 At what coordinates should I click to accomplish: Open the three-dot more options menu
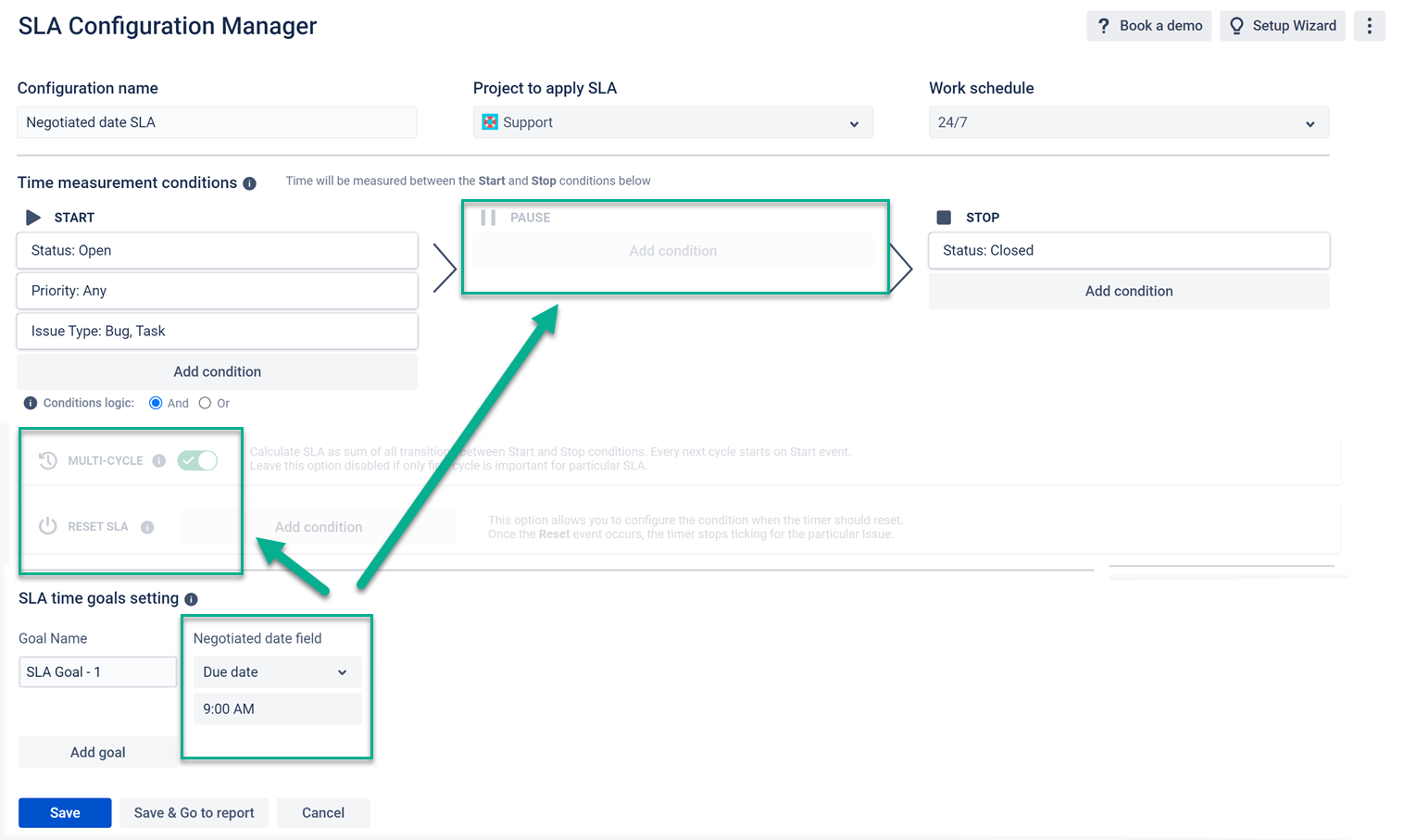pos(1369,26)
